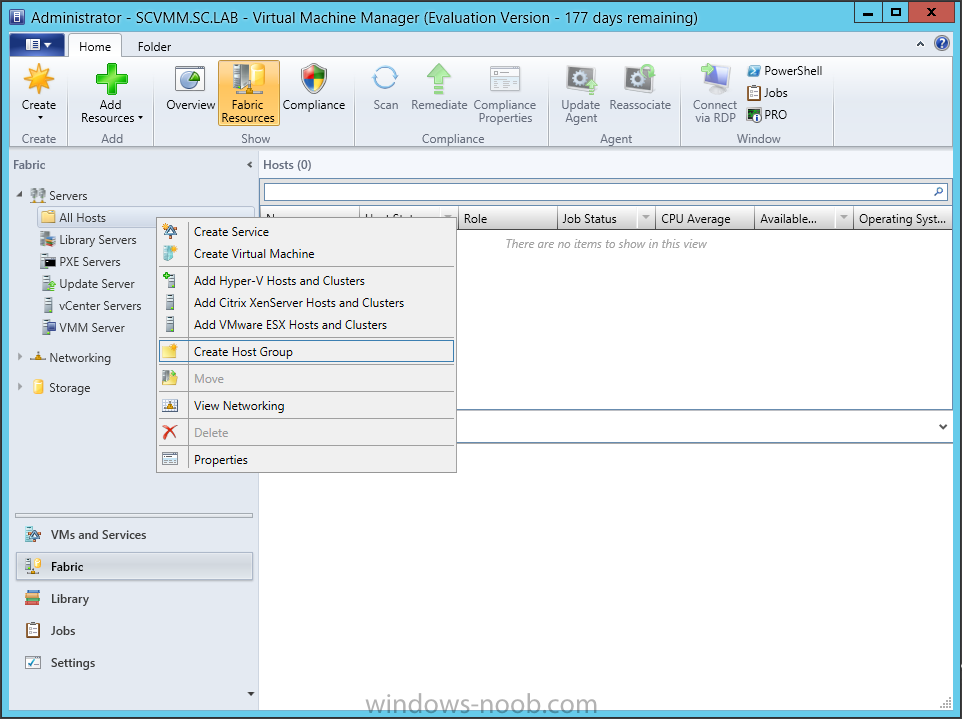962x719 pixels.
Task: Click the hosts search input field
Action: click(x=598, y=192)
